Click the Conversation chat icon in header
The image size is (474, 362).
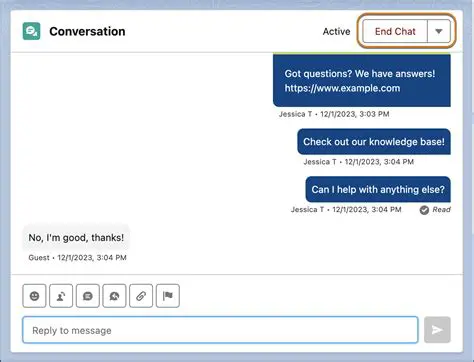[x=31, y=31]
